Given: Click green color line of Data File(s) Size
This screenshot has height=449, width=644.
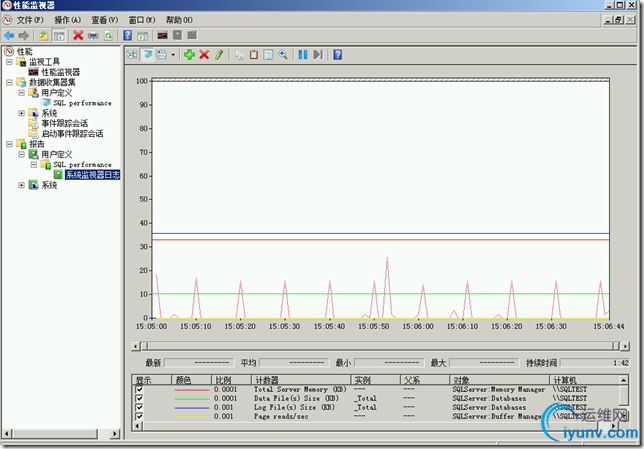Looking at the screenshot, I should tap(192, 398).
